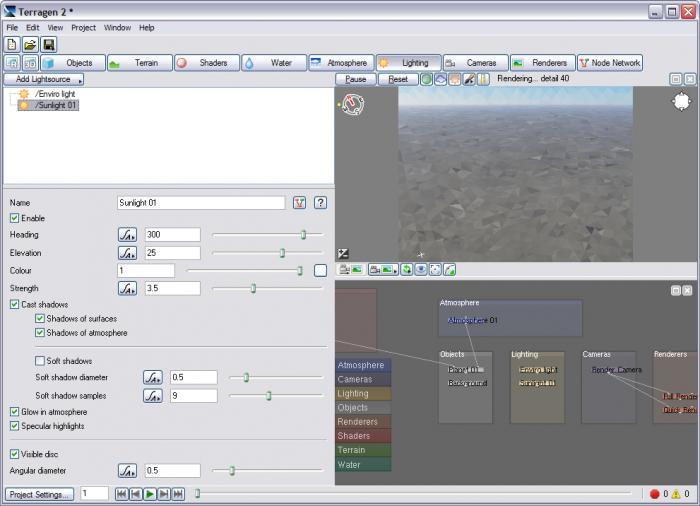
Task: Toggle Visible disc checkbox
Action: coord(14,454)
